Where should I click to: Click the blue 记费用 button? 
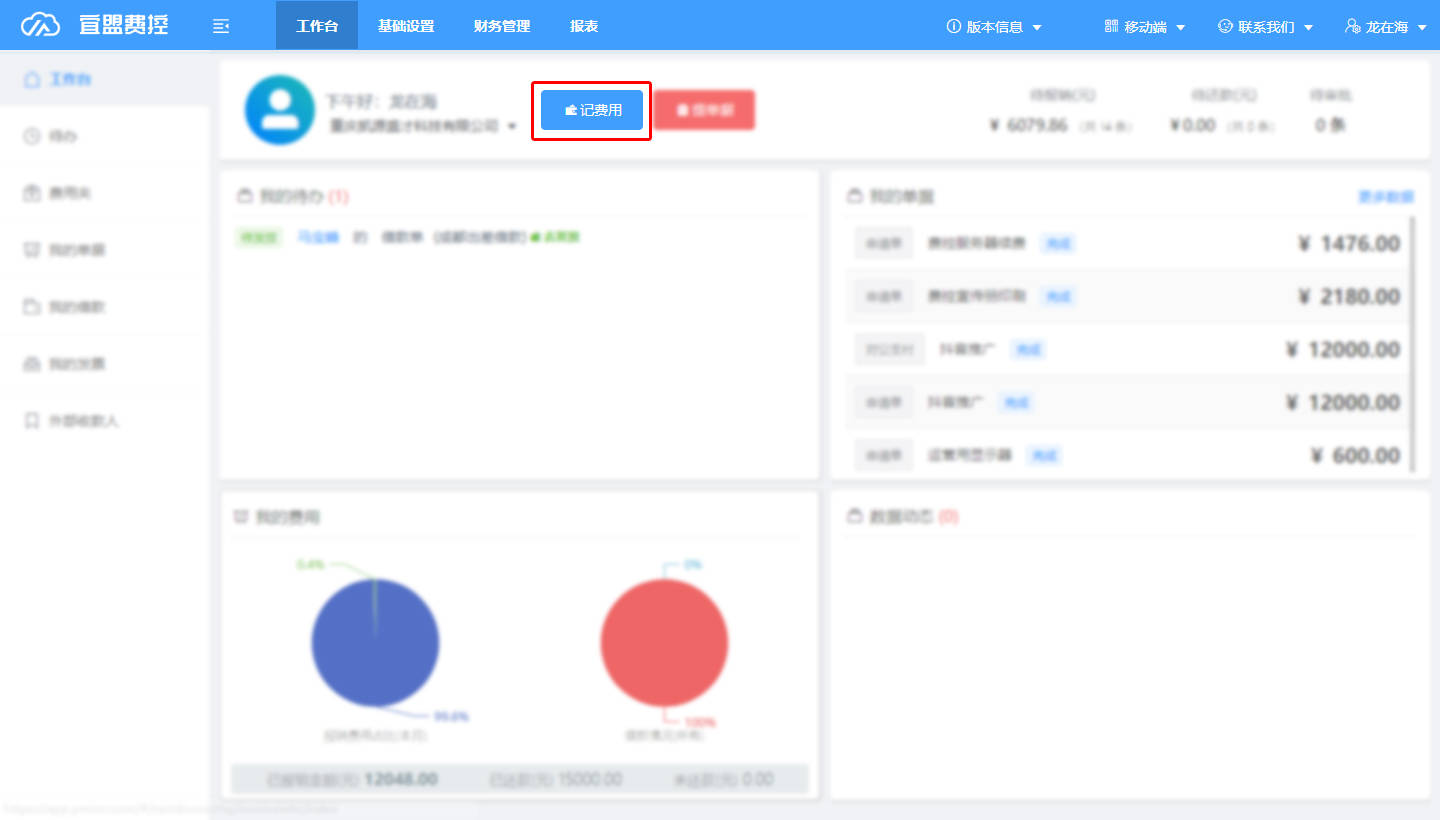pos(592,110)
